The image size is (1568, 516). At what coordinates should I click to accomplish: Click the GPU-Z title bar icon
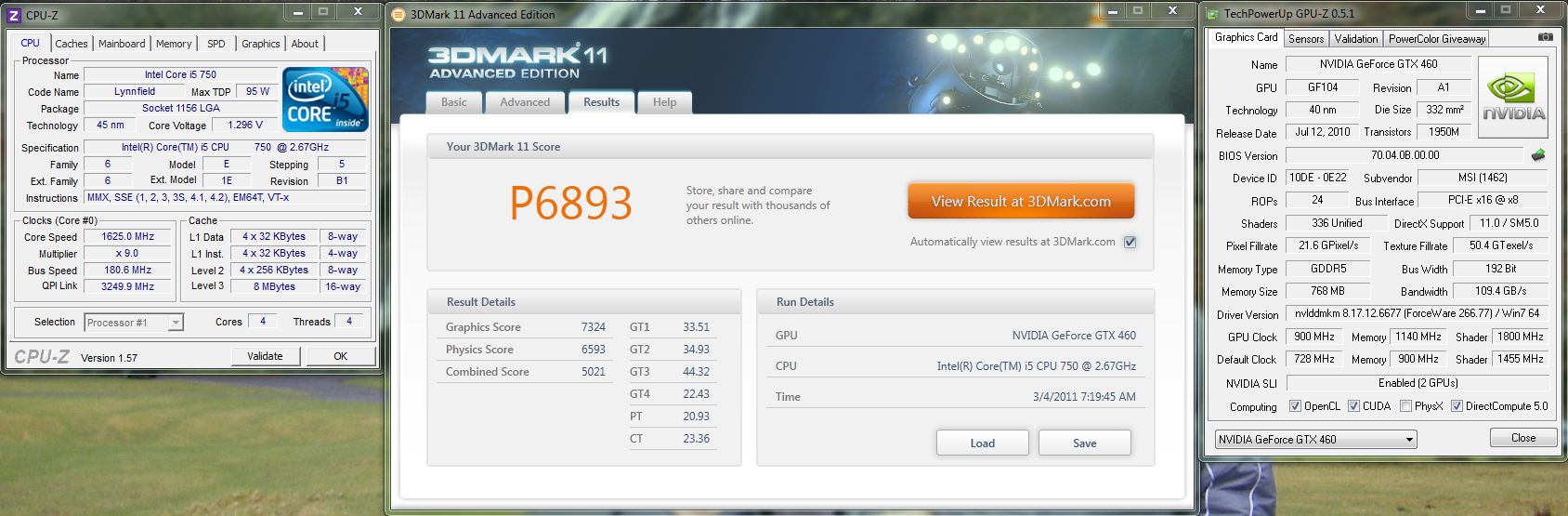pos(1212,13)
